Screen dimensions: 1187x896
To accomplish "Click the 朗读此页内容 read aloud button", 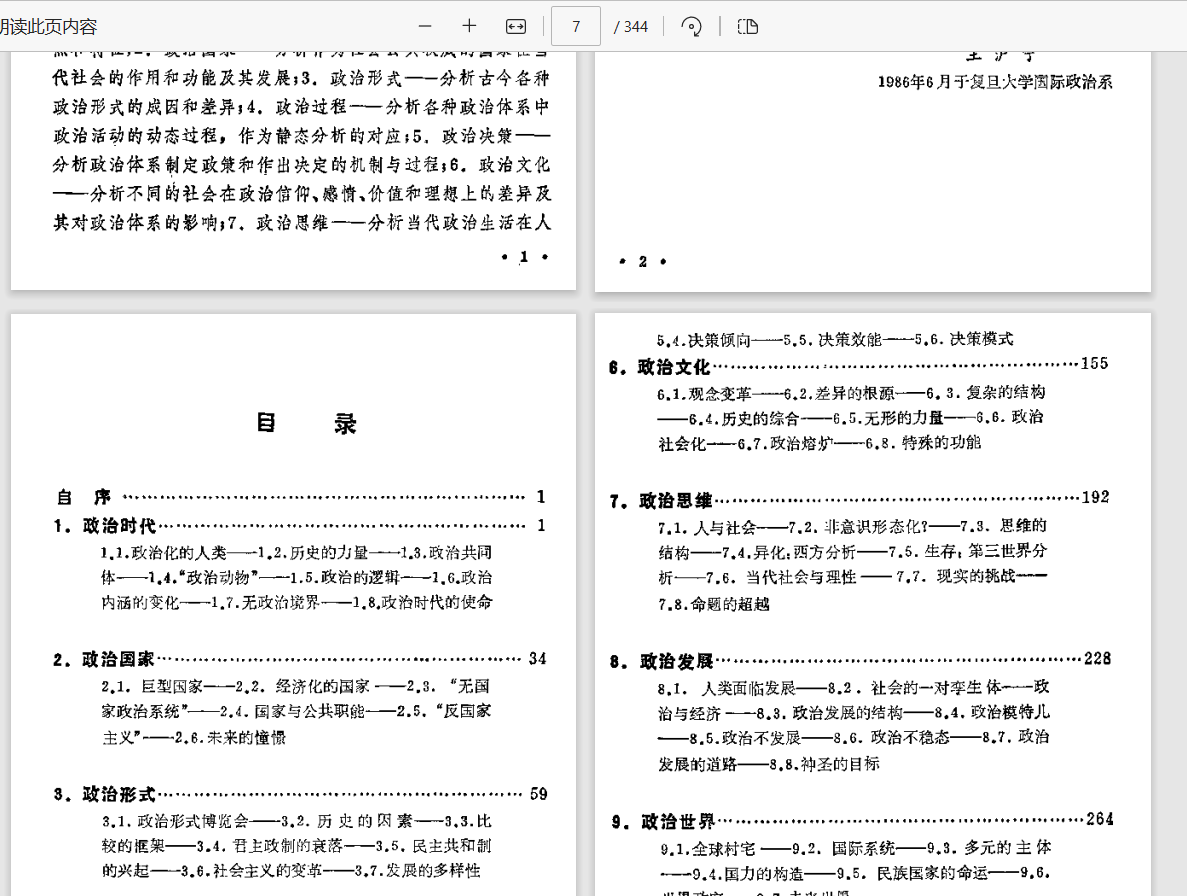I will 48,27.
